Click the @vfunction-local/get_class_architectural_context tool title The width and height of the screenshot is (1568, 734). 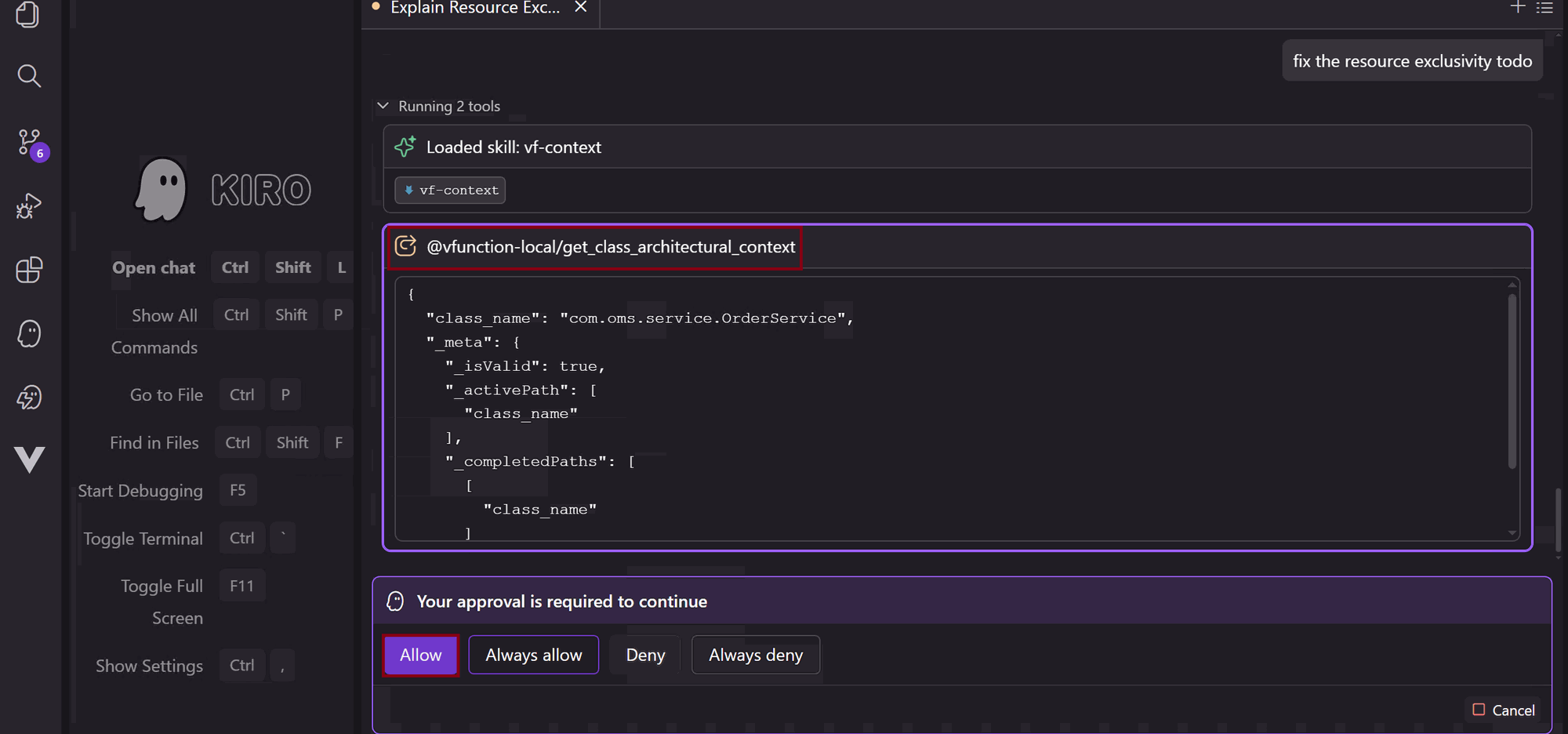click(x=611, y=247)
